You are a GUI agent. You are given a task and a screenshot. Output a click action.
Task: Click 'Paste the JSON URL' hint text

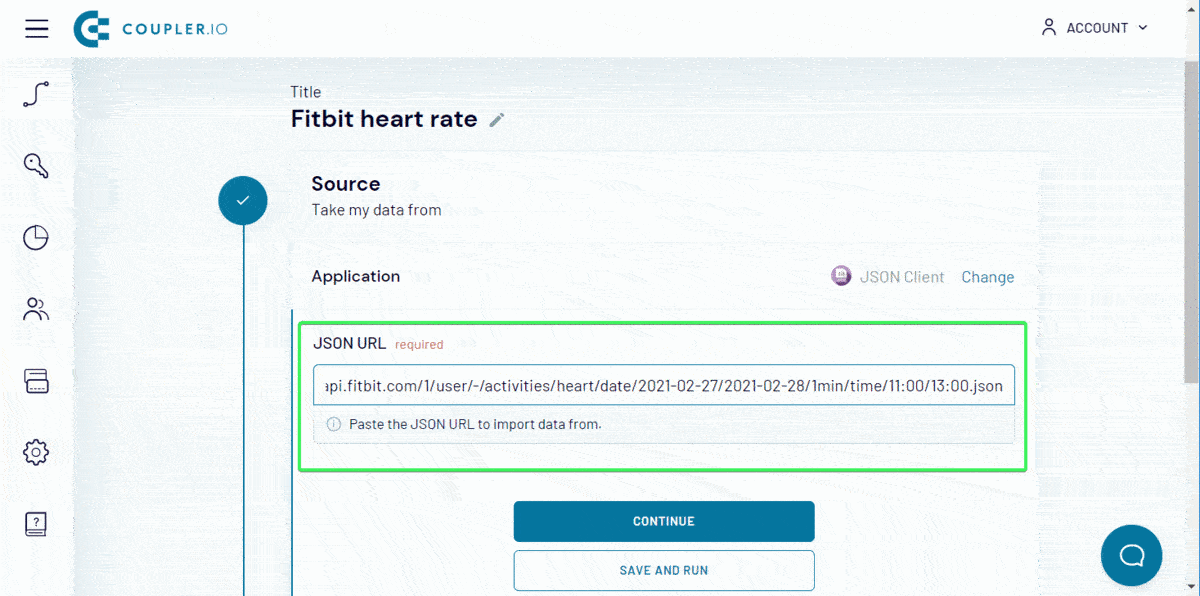point(475,424)
